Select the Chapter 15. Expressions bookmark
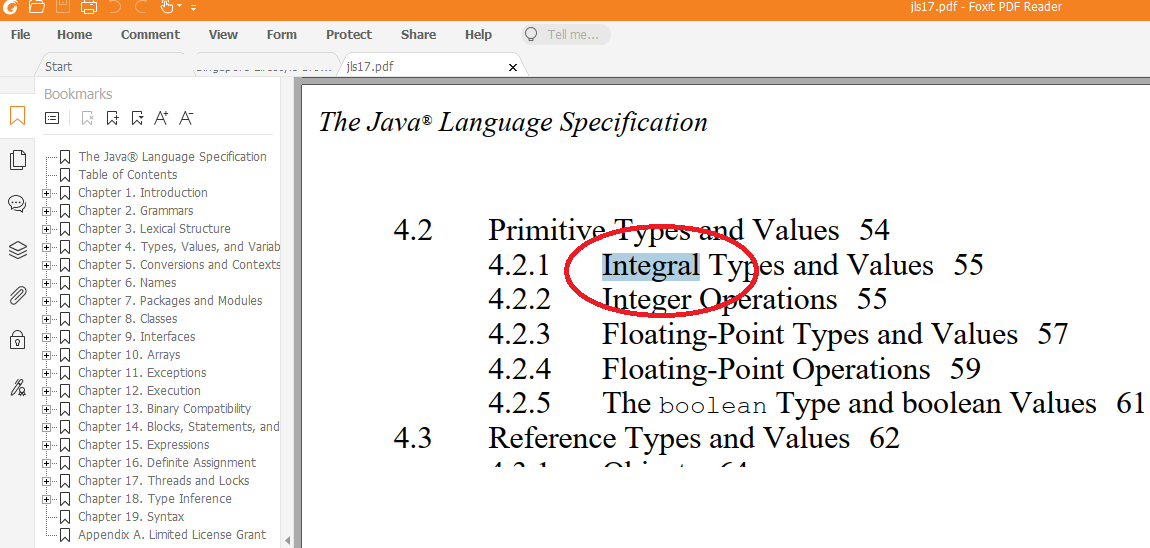The height and width of the screenshot is (548, 1150). click(144, 445)
